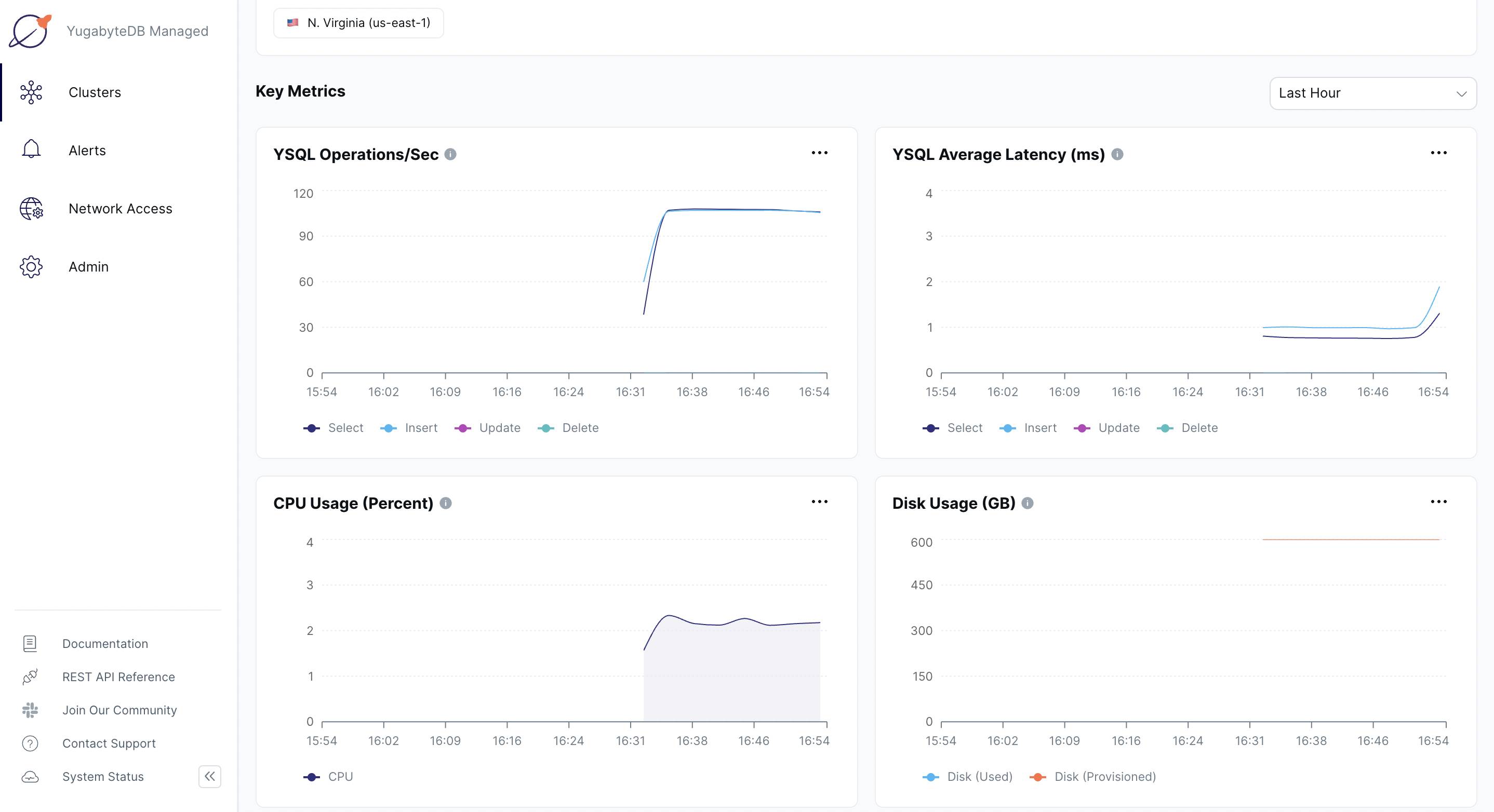
Task: Click the Documentation icon
Action: coord(30,643)
